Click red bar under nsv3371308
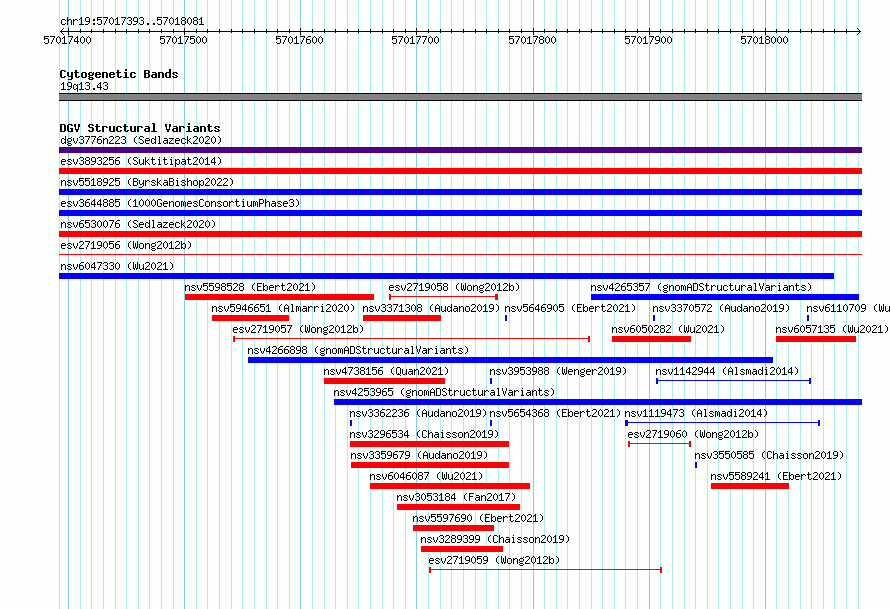Image resolution: width=890 pixels, height=609 pixels. coord(402,318)
